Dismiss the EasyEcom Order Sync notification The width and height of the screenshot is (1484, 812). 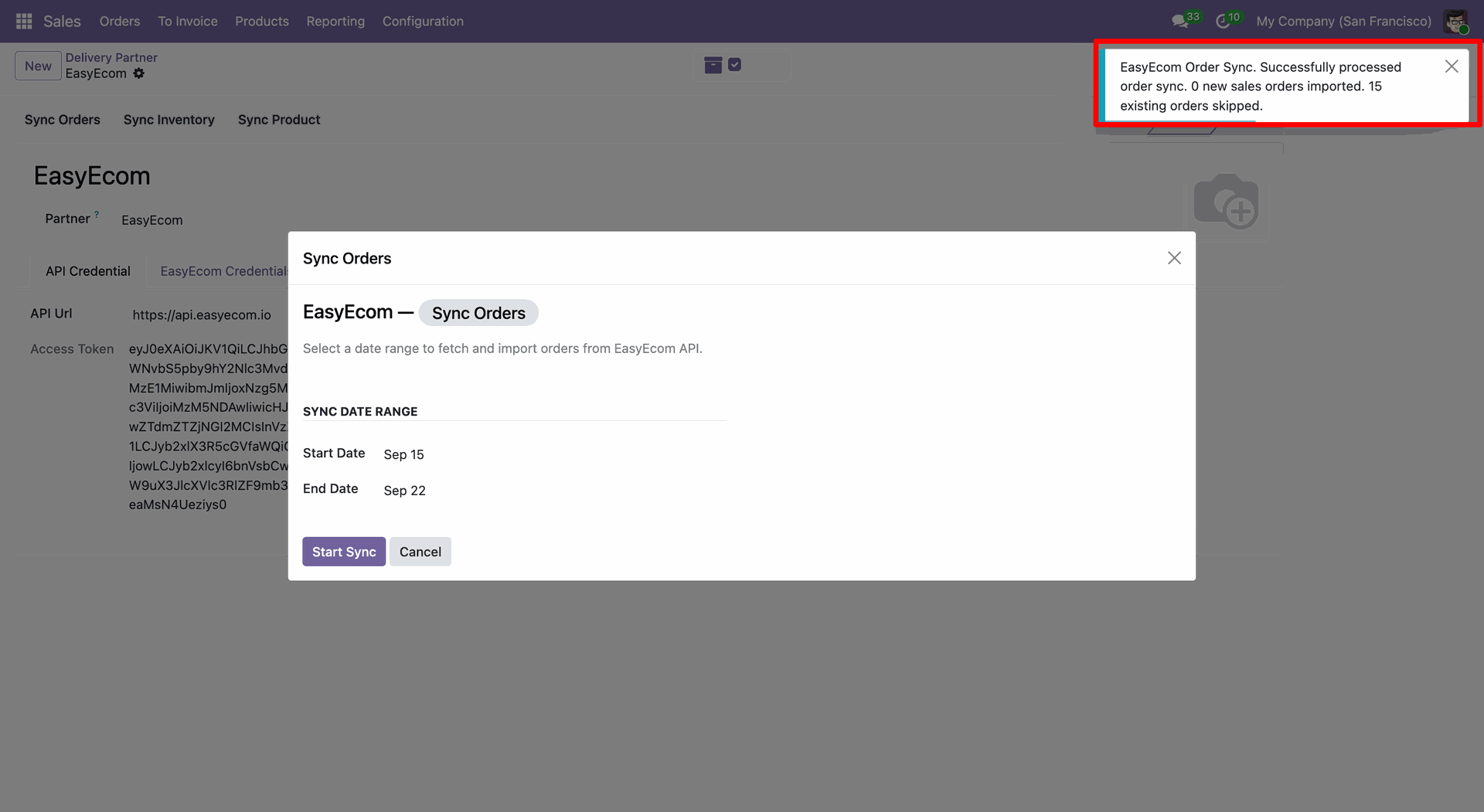1452,66
